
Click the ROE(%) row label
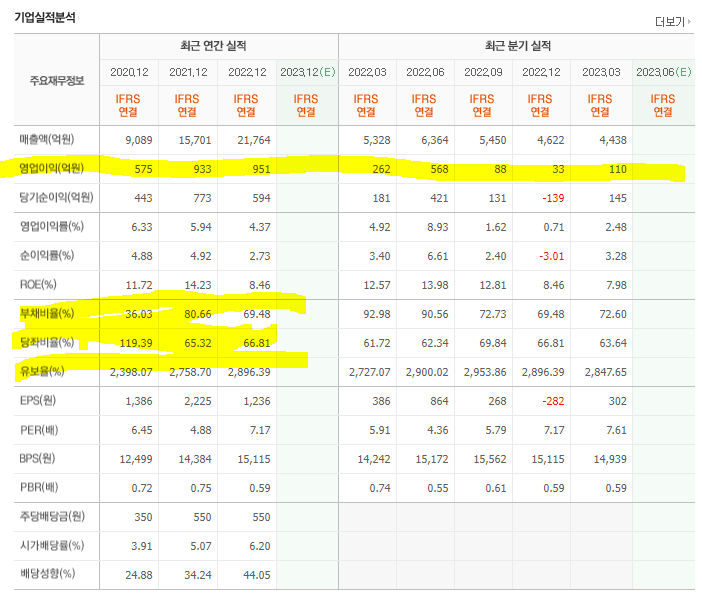click(38, 284)
